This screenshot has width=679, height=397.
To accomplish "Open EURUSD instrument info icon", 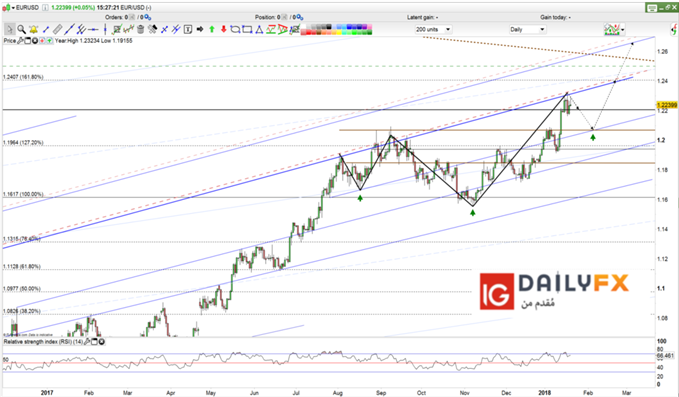I will click(45, 7).
